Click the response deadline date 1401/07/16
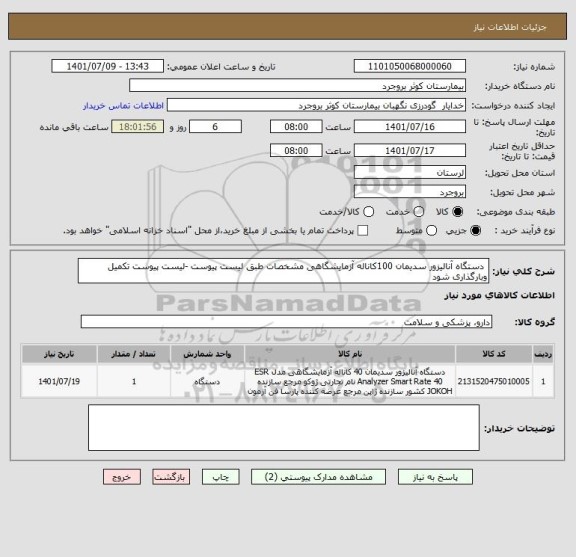 pos(410,127)
